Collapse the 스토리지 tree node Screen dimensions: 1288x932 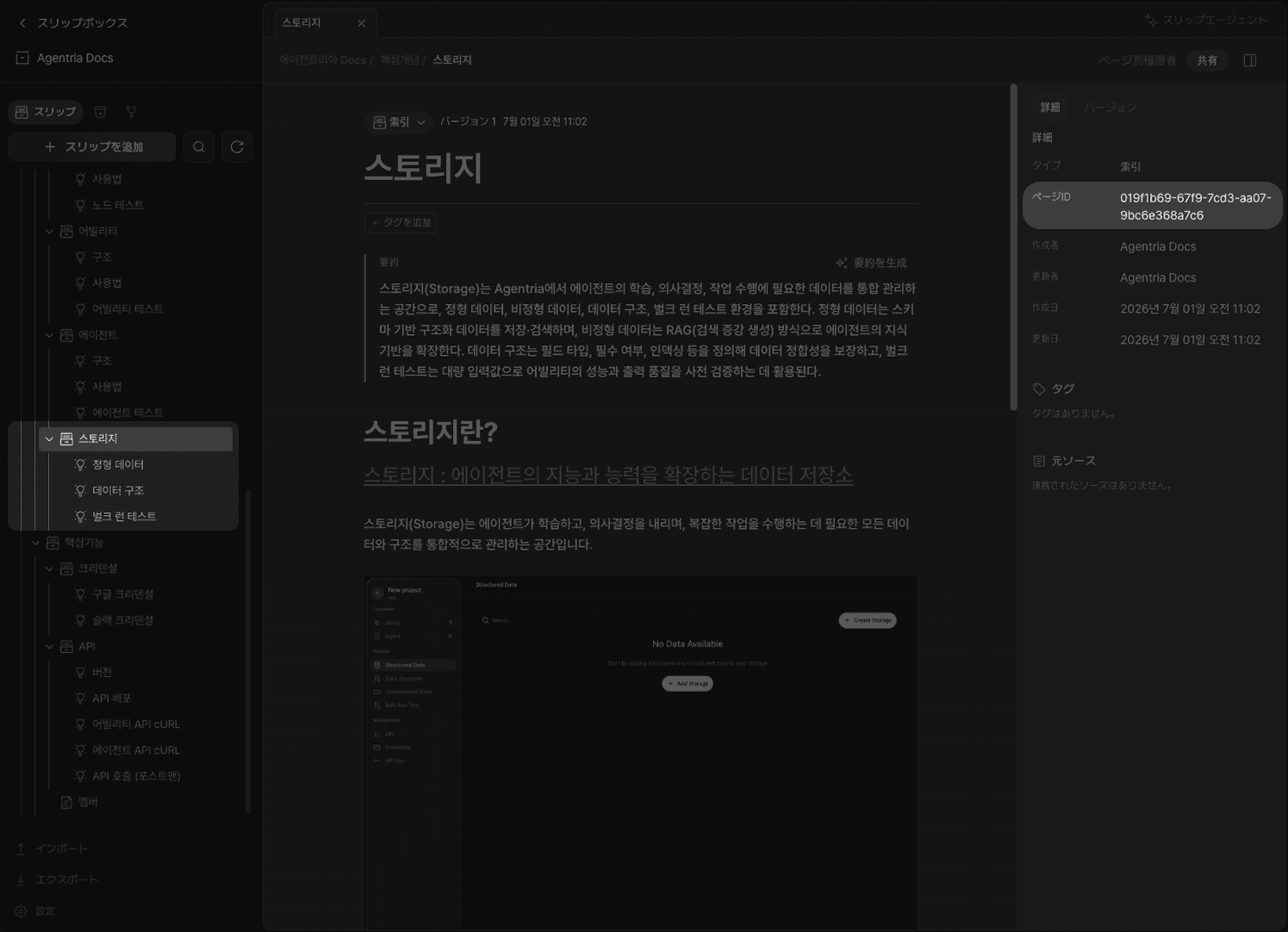pyautogui.click(x=49, y=439)
